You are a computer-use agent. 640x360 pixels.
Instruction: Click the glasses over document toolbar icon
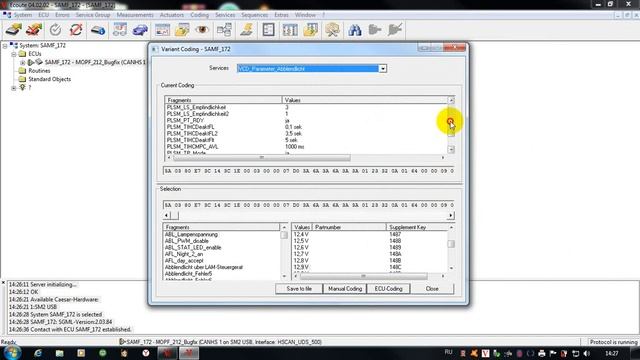tap(120, 30)
